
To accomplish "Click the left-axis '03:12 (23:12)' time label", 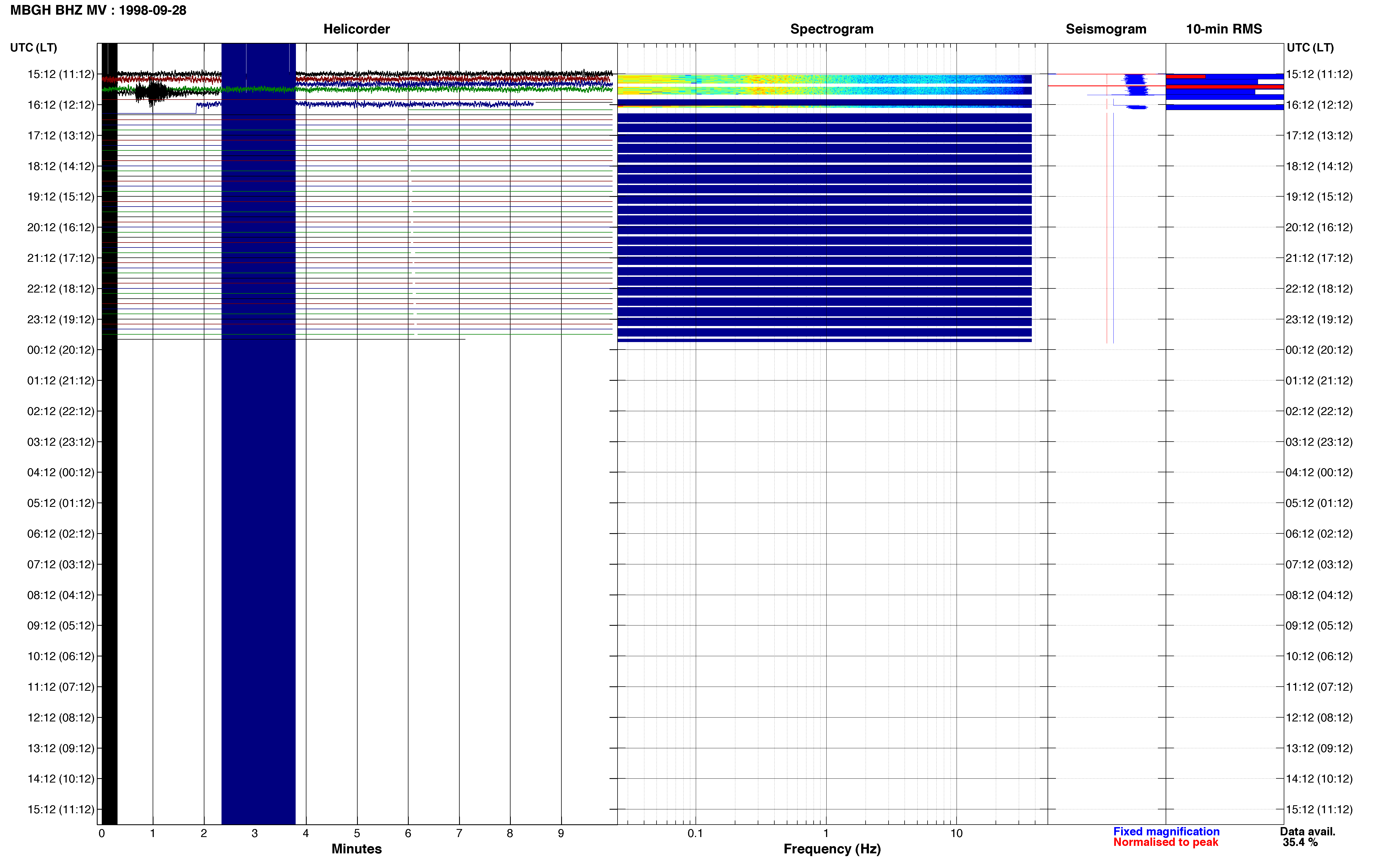I will click(61, 442).
